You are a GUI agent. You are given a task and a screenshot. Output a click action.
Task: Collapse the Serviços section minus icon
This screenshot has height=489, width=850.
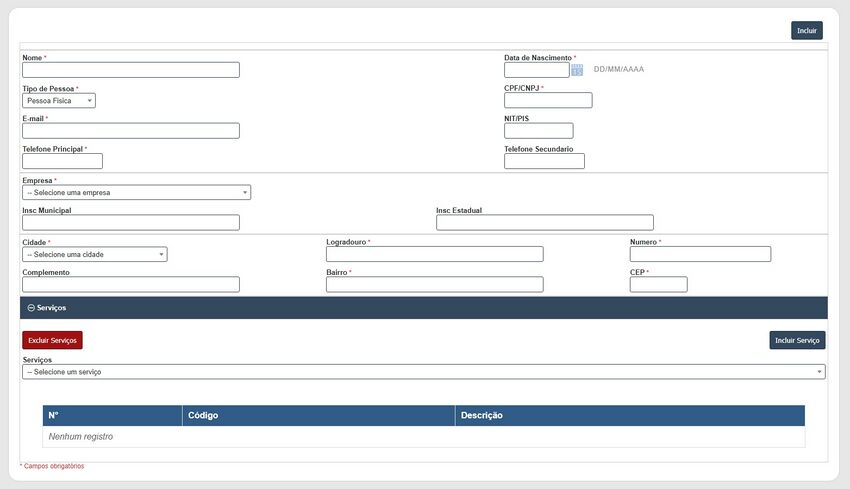point(31,308)
